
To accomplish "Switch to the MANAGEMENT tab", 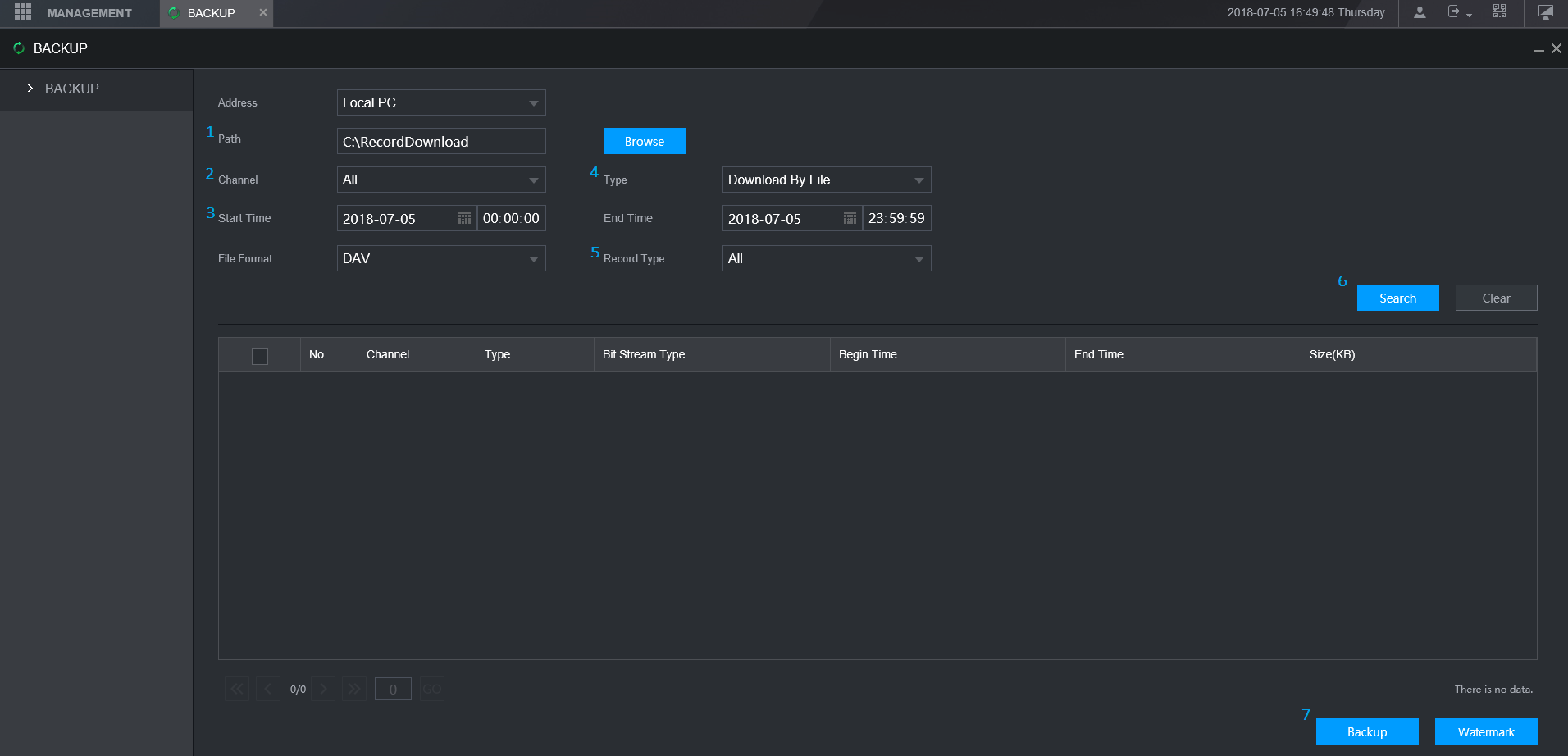I will click(x=89, y=13).
